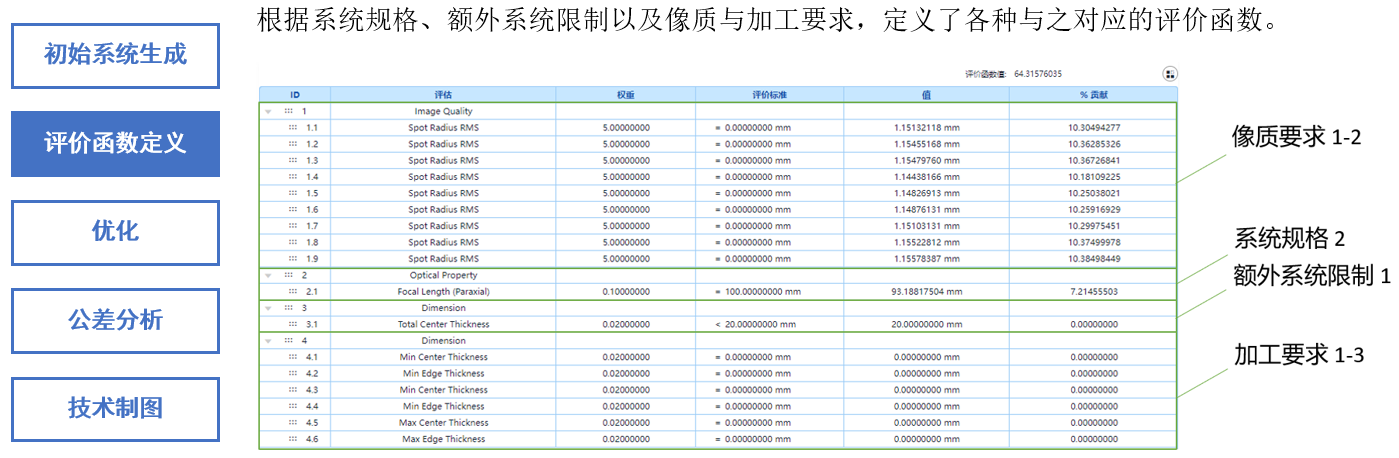This screenshot has height=458, width=1399.
Task: Collapse group 1 Image Quality
Action: 267,112
